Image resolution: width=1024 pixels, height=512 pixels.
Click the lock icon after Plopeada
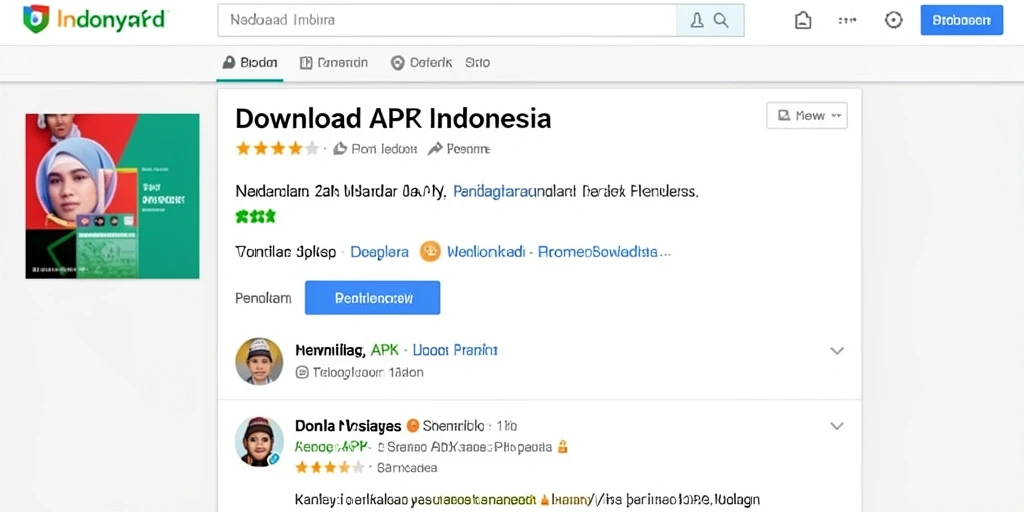(562, 447)
